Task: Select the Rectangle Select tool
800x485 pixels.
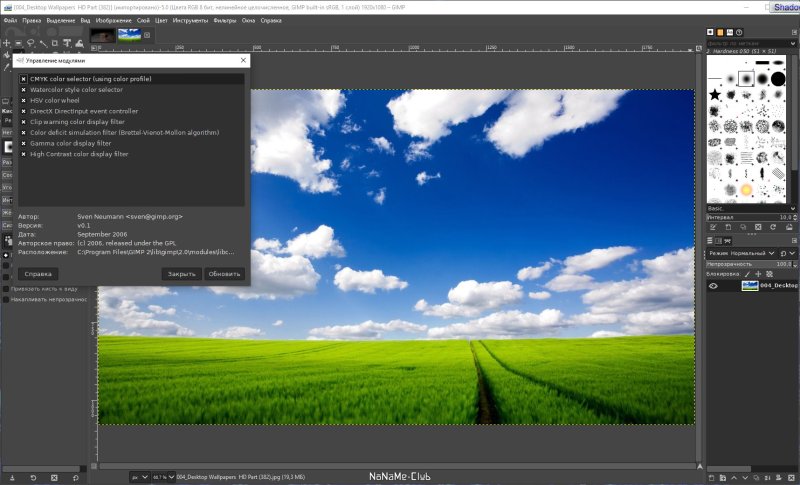Action: tap(18, 43)
